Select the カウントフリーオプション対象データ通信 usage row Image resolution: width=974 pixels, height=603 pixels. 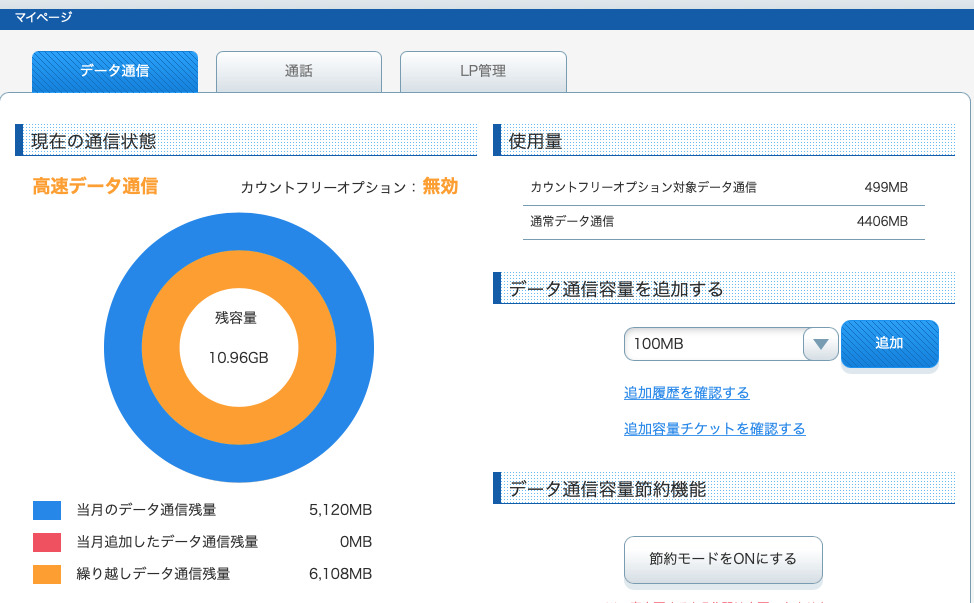pyautogui.click(x=718, y=187)
